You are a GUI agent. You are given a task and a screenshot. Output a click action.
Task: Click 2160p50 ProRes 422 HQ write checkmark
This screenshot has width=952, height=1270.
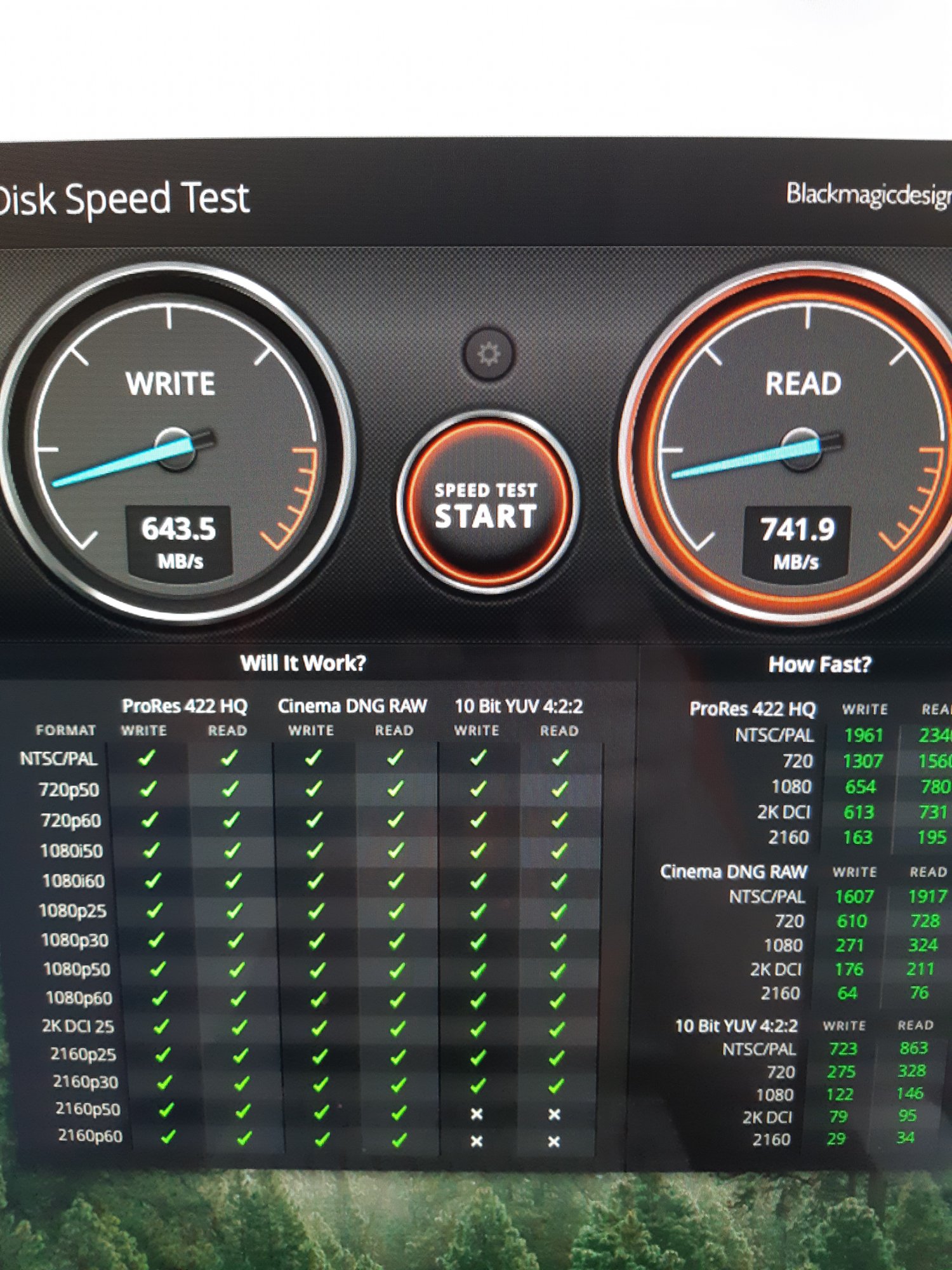pos(166,1110)
